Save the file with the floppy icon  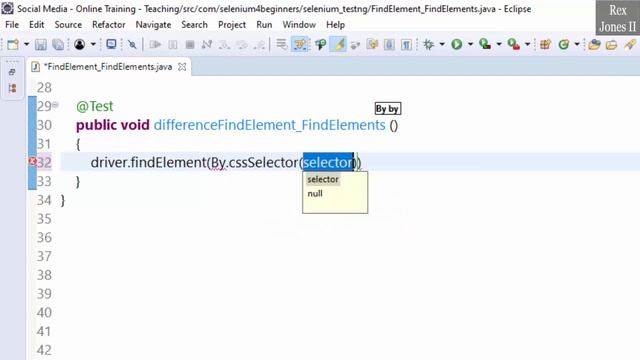pos(40,44)
